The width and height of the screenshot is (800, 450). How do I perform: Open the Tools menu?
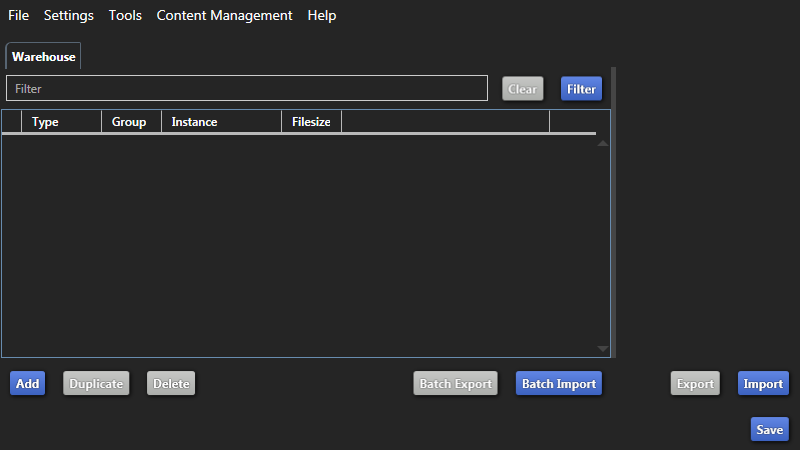point(125,15)
